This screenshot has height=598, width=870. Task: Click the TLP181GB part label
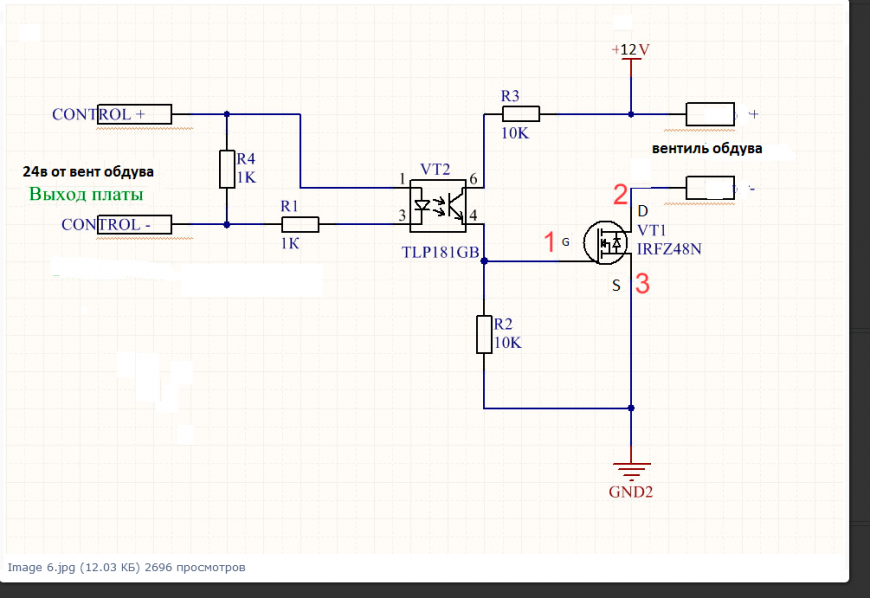[x=441, y=252]
